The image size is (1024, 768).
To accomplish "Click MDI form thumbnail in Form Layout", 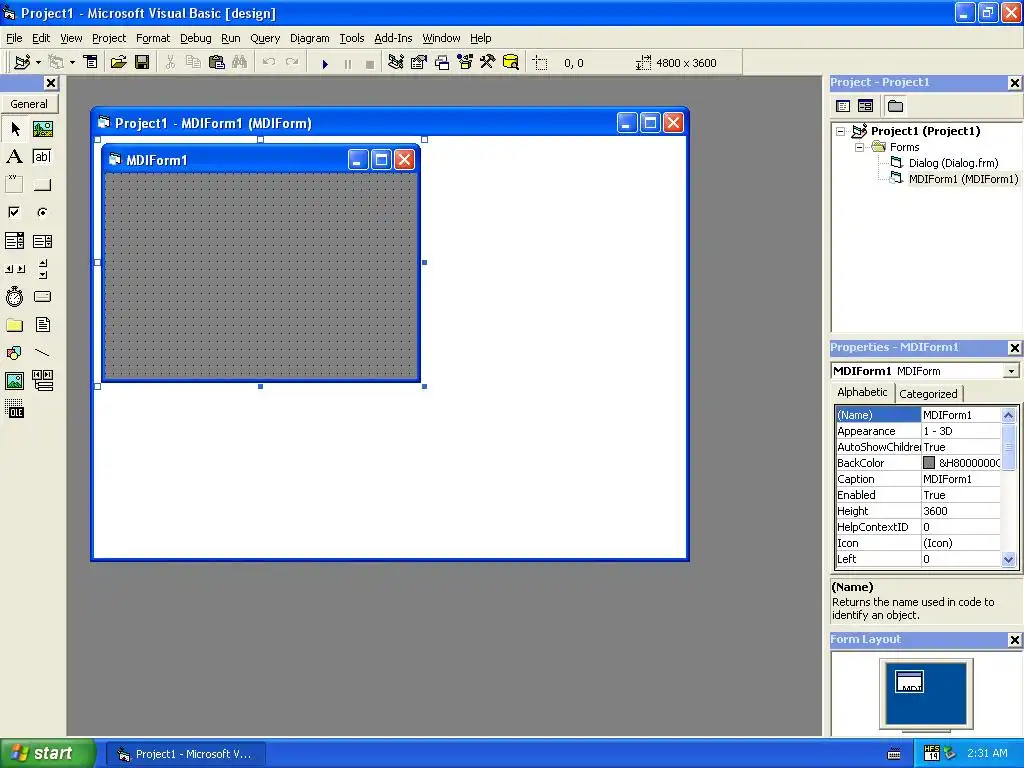I will pyautogui.click(x=909, y=681).
